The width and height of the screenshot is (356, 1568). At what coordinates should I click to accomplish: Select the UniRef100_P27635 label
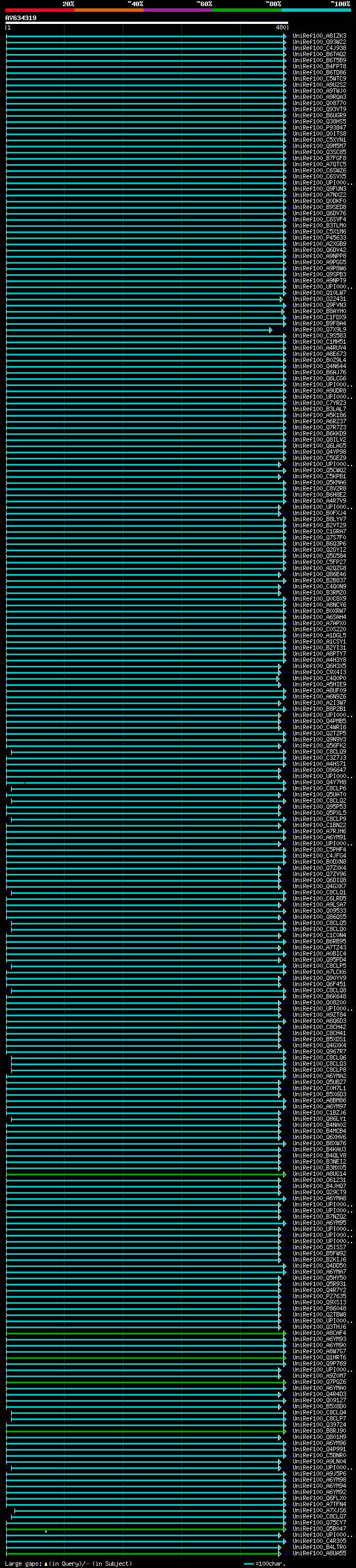319,1296
